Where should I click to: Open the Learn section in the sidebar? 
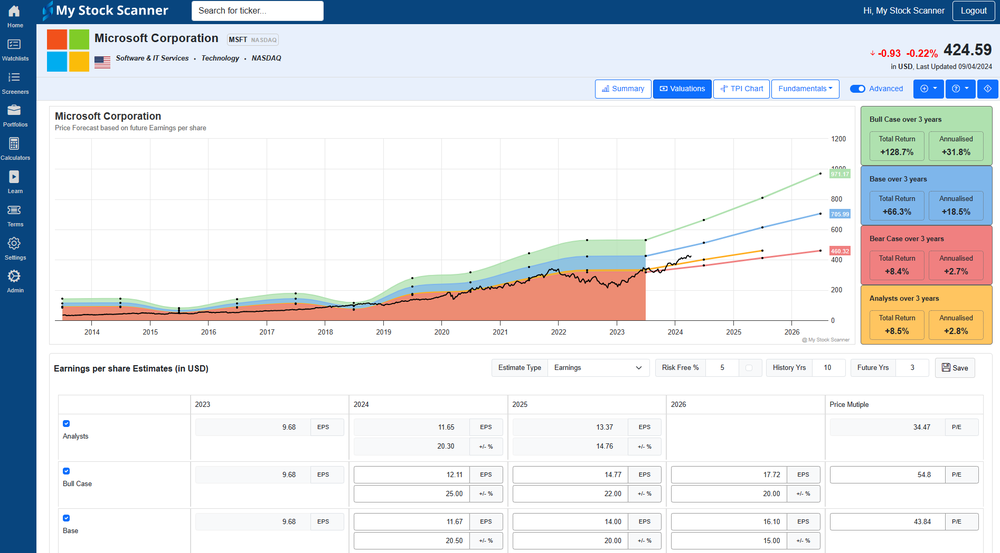15,182
